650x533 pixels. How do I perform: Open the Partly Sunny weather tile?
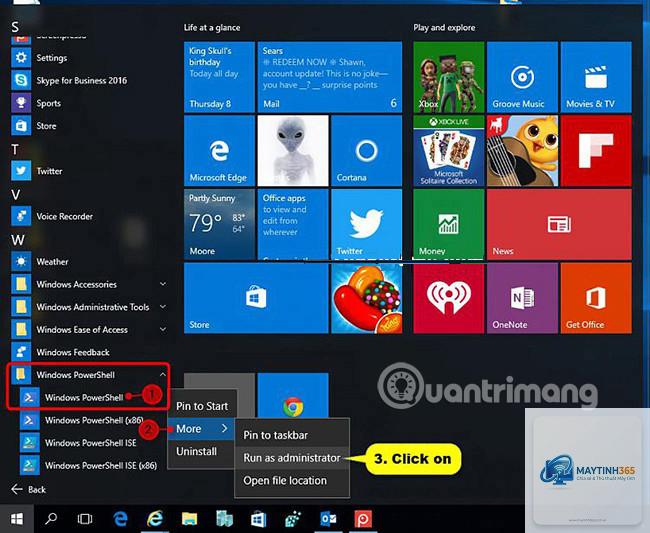point(219,224)
